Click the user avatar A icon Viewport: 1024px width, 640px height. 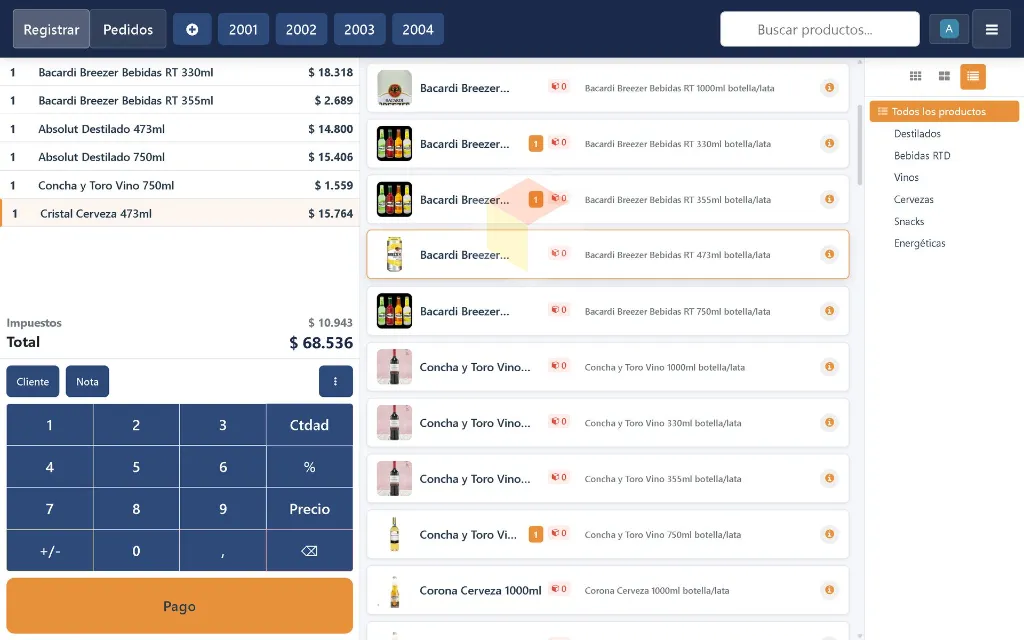[x=949, y=29]
